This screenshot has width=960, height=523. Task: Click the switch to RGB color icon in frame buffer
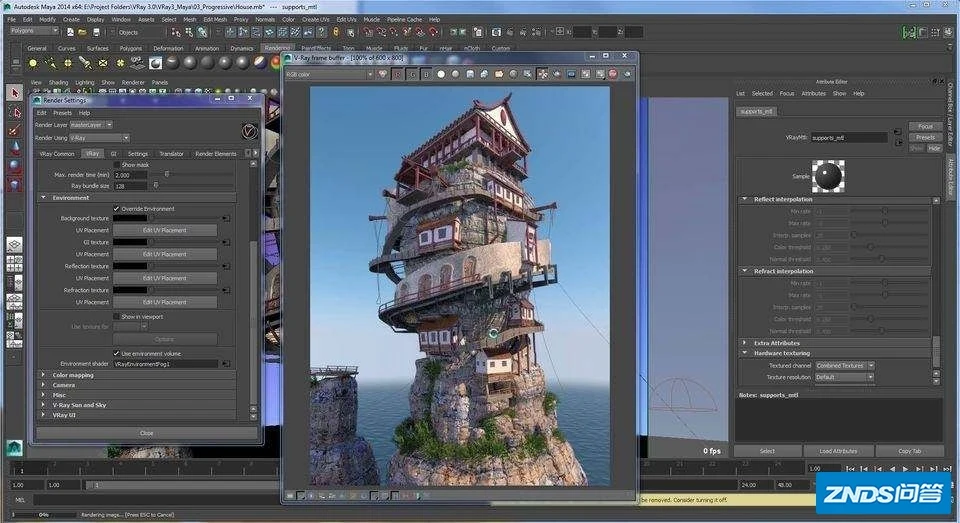point(383,74)
